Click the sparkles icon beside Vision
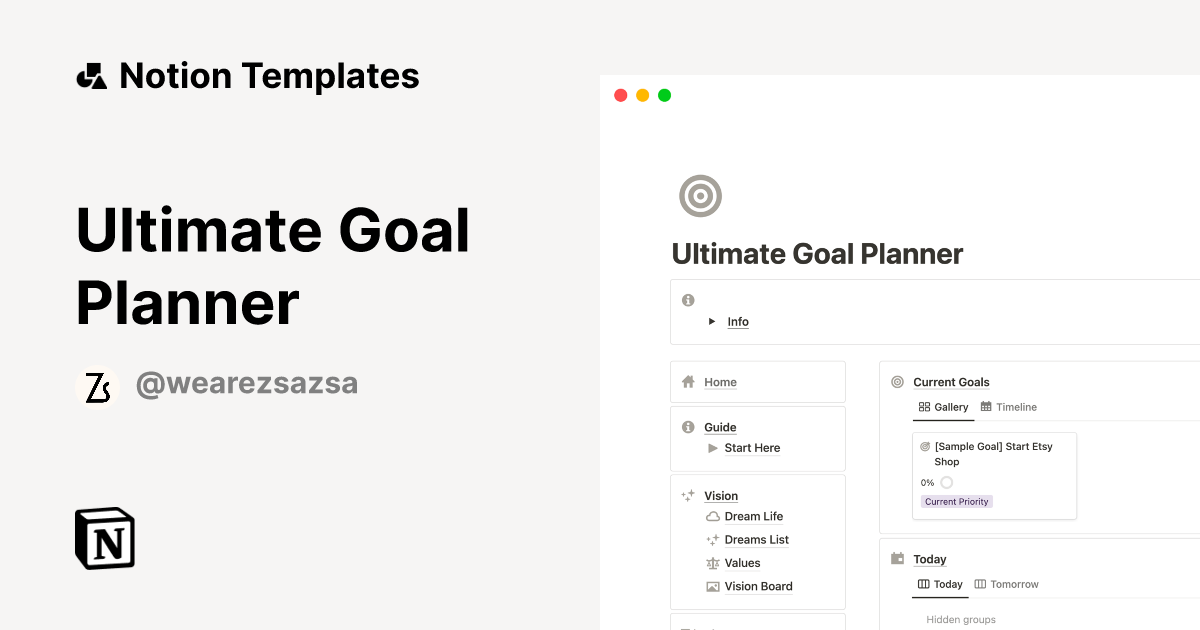The height and width of the screenshot is (630, 1200). (x=687, y=494)
